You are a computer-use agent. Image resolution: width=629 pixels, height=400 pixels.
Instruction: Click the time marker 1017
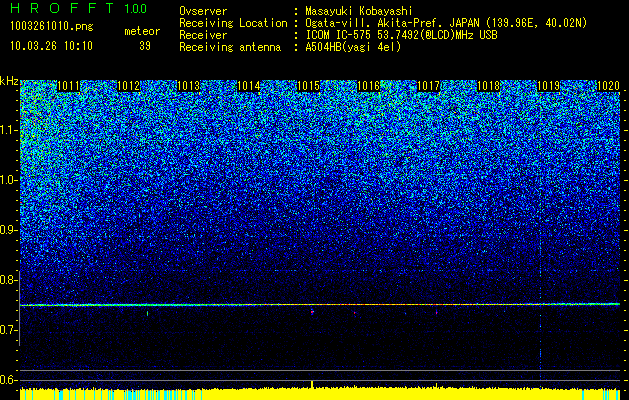click(428, 86)
